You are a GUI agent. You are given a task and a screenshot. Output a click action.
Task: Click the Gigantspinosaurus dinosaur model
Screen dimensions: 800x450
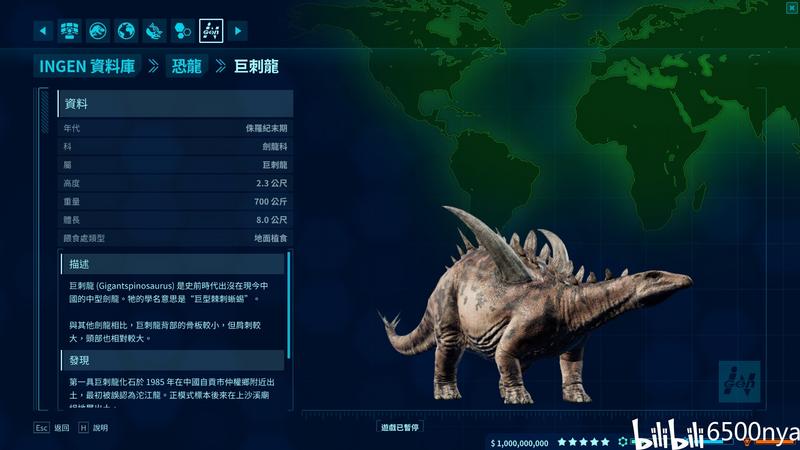tap(536, 306)
